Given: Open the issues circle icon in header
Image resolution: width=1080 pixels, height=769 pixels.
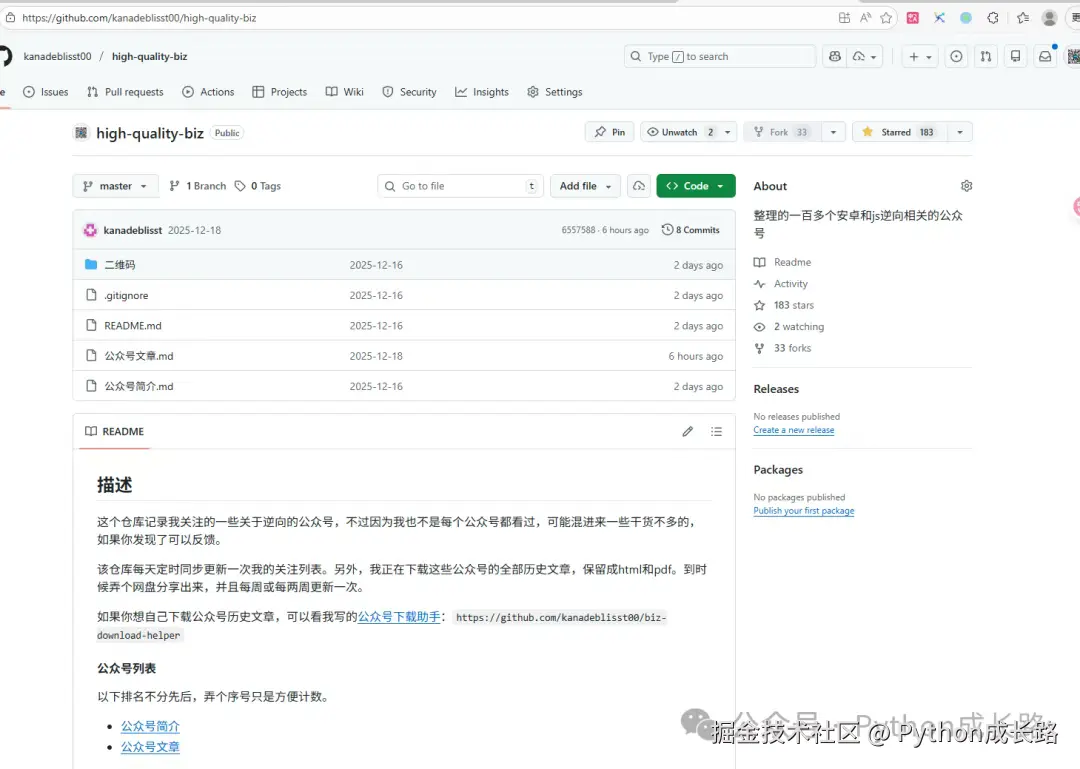Looking at the screenshot, I should [x=956, y=57].
